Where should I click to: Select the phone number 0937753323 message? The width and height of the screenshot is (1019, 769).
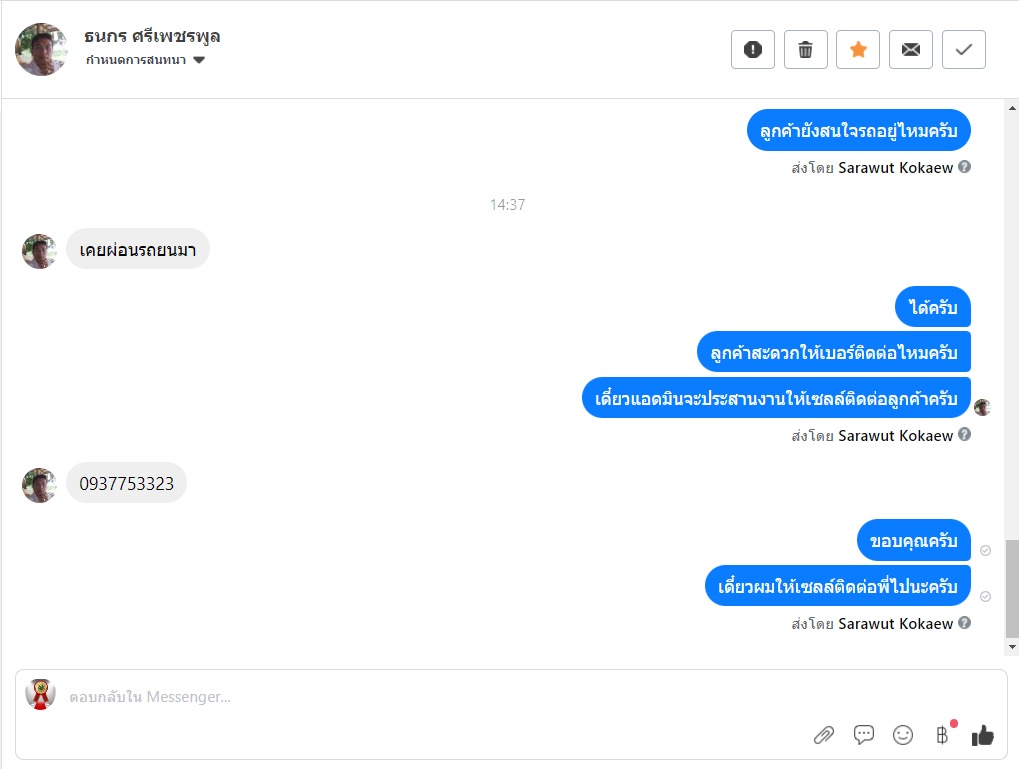click(x=127, y=483)
